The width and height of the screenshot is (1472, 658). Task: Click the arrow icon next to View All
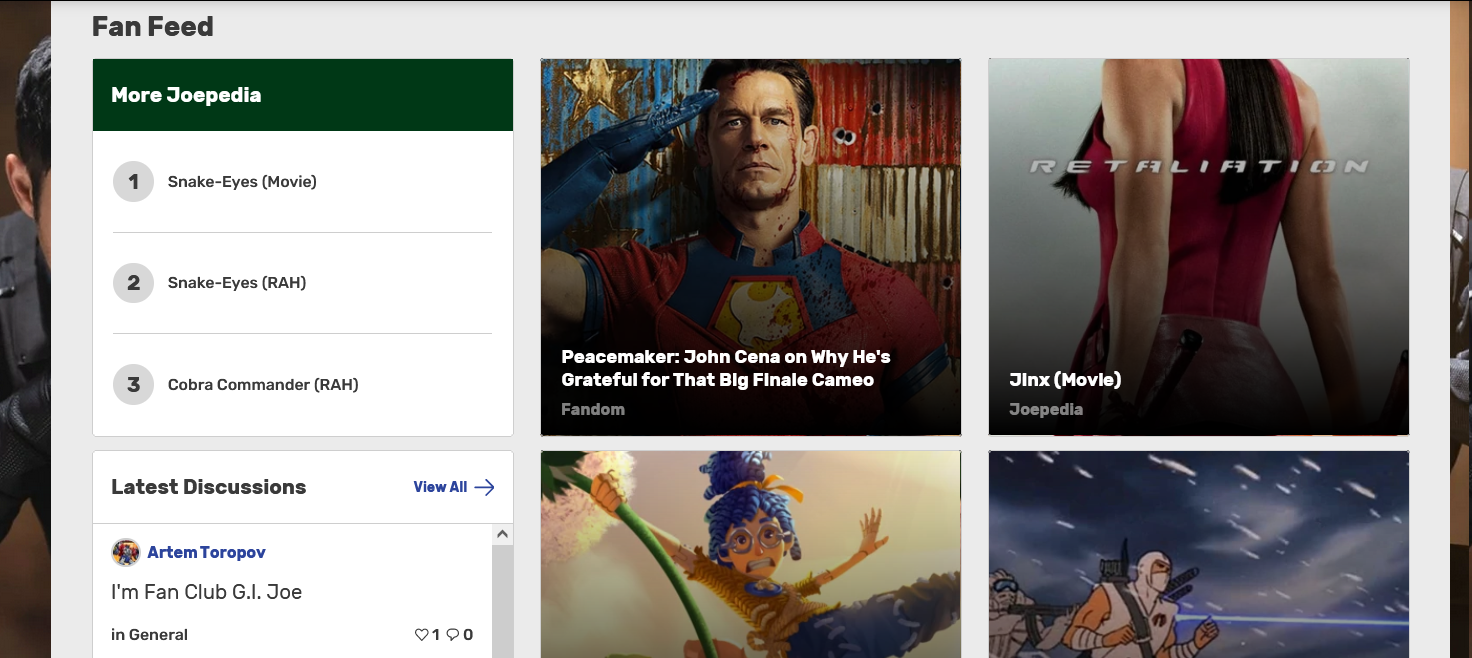484,487
